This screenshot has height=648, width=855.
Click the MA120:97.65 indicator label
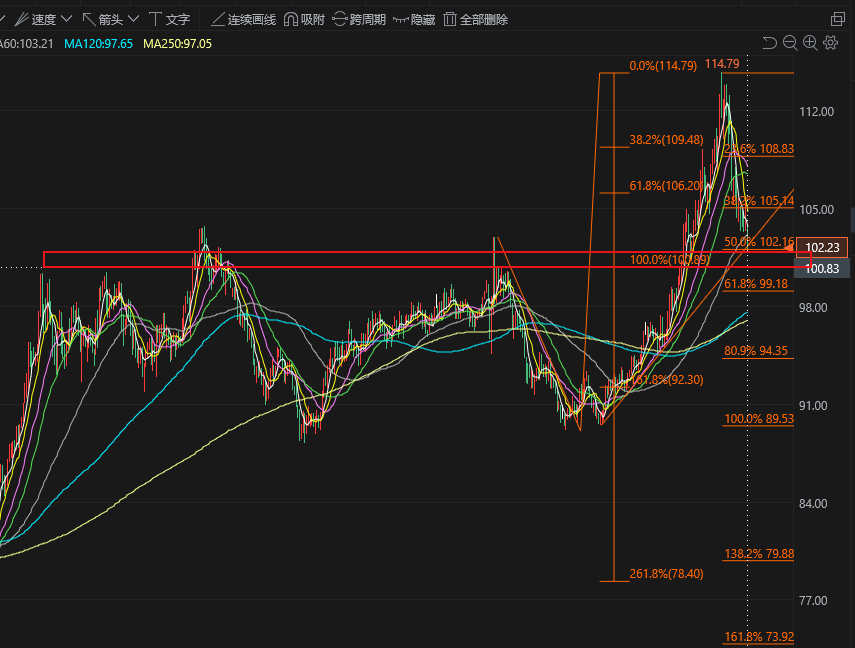(x=98, y=44)
